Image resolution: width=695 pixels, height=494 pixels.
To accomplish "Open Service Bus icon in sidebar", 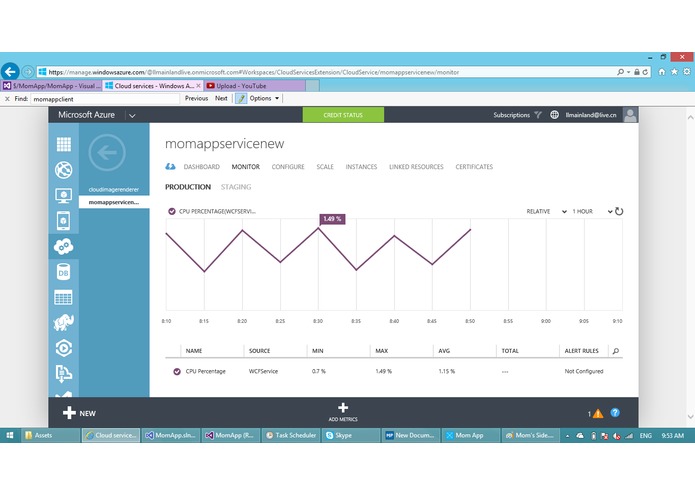I will point(63,373).
